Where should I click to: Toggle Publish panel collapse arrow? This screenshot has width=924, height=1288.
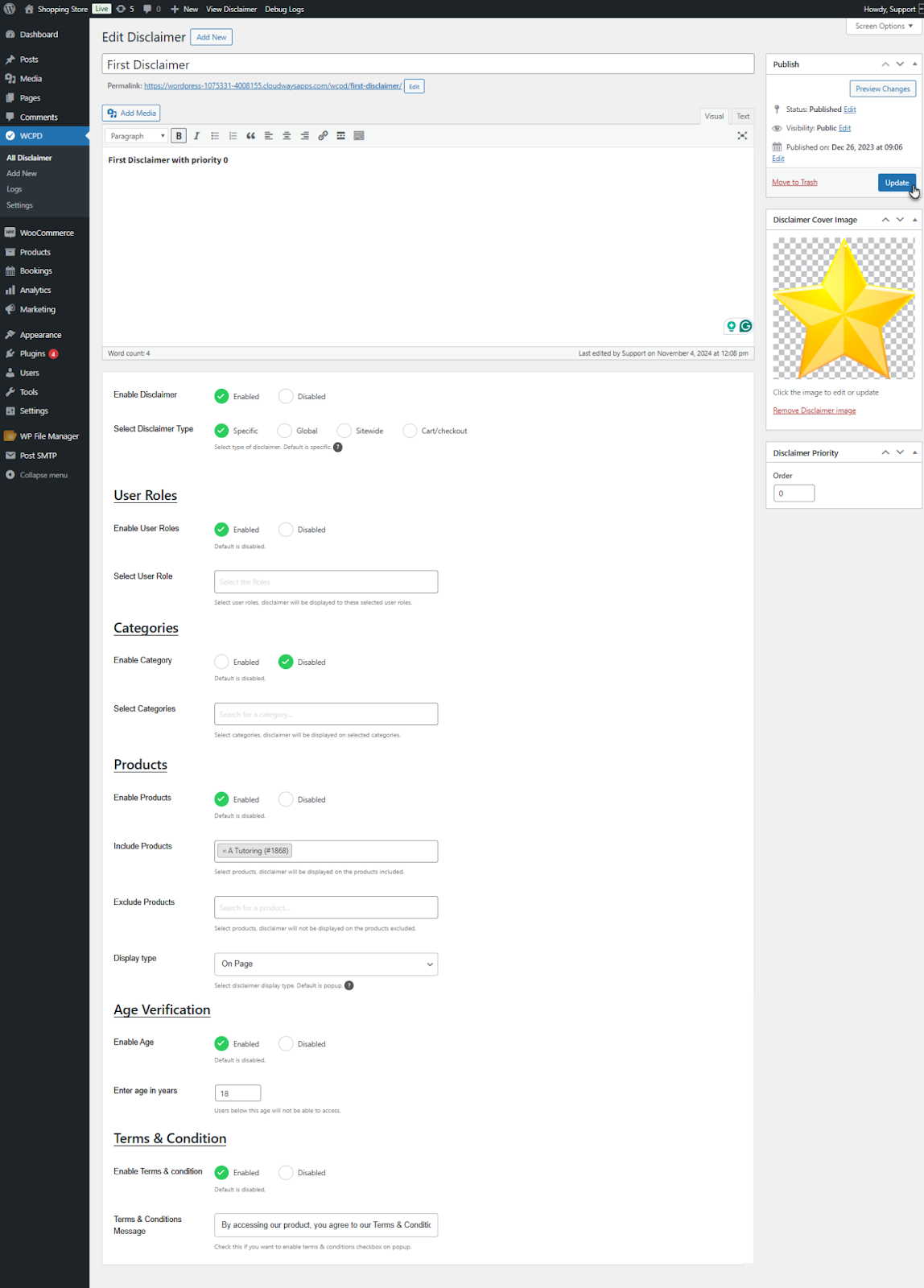click(914, 64)
